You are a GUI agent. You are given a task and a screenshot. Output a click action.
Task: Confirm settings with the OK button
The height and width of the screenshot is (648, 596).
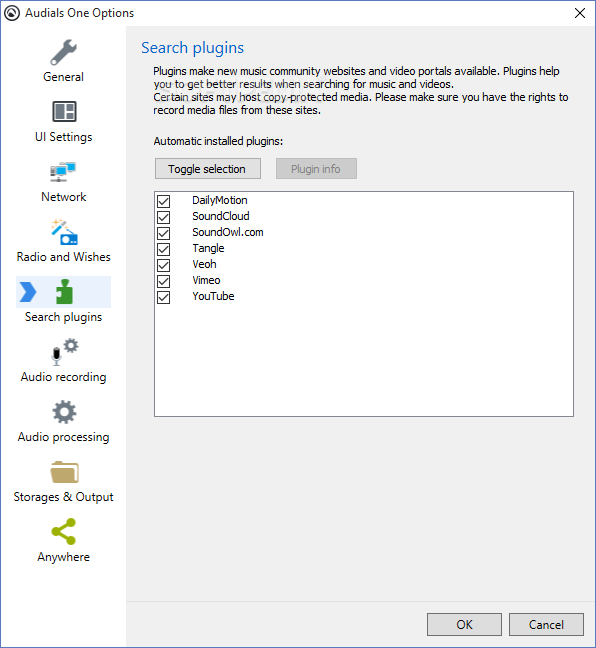(464, 624)
